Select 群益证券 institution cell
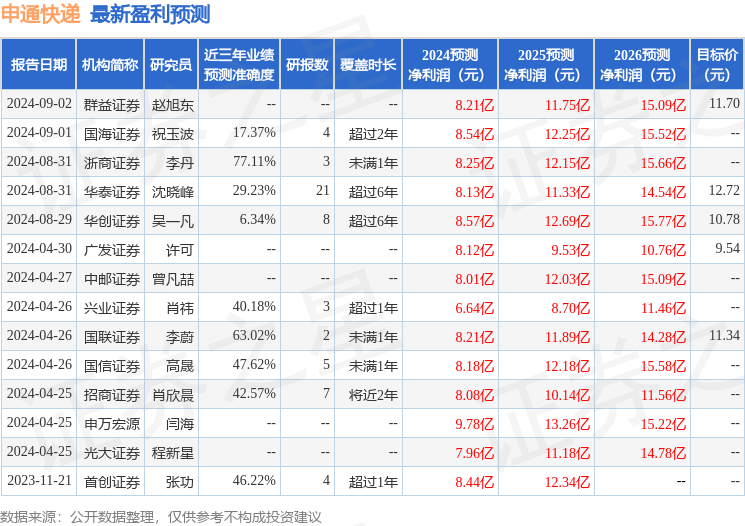The width and height of the screenshot is (745, 526). click(112, 105)
